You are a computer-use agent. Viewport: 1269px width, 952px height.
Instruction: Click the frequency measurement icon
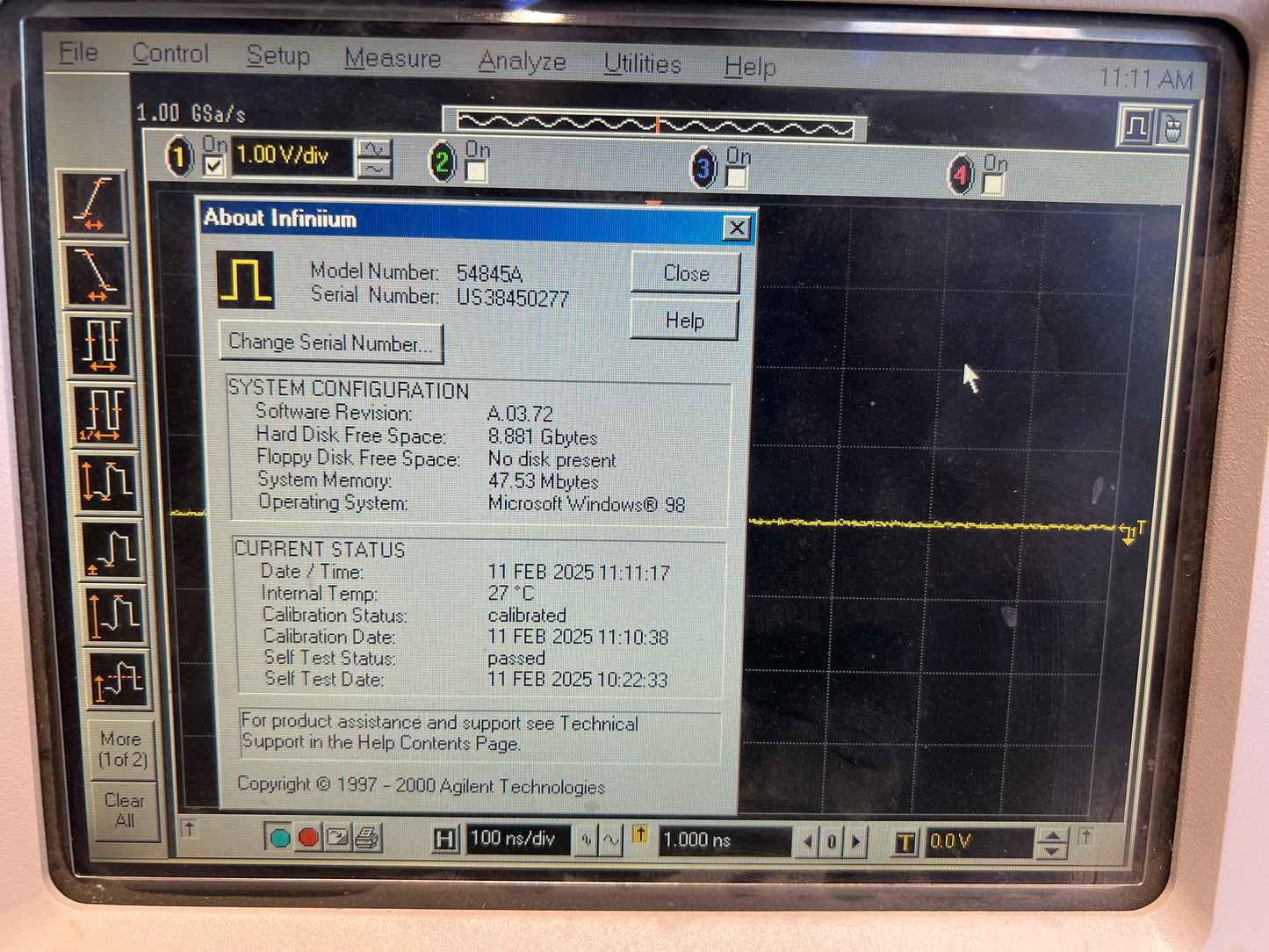click(x=103, y=414)
